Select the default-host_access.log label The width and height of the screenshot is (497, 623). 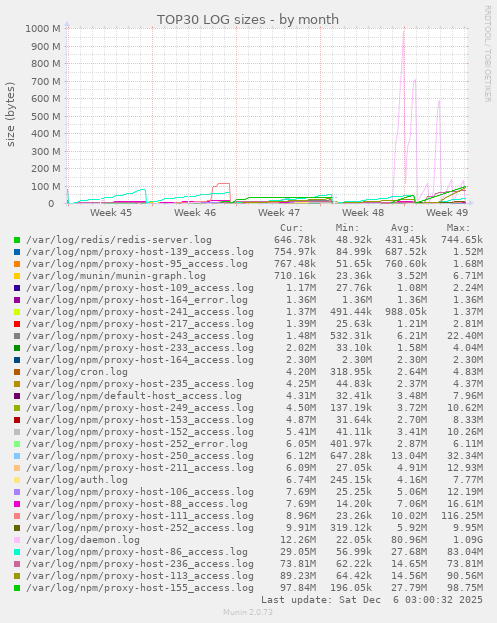pos(134,396)
